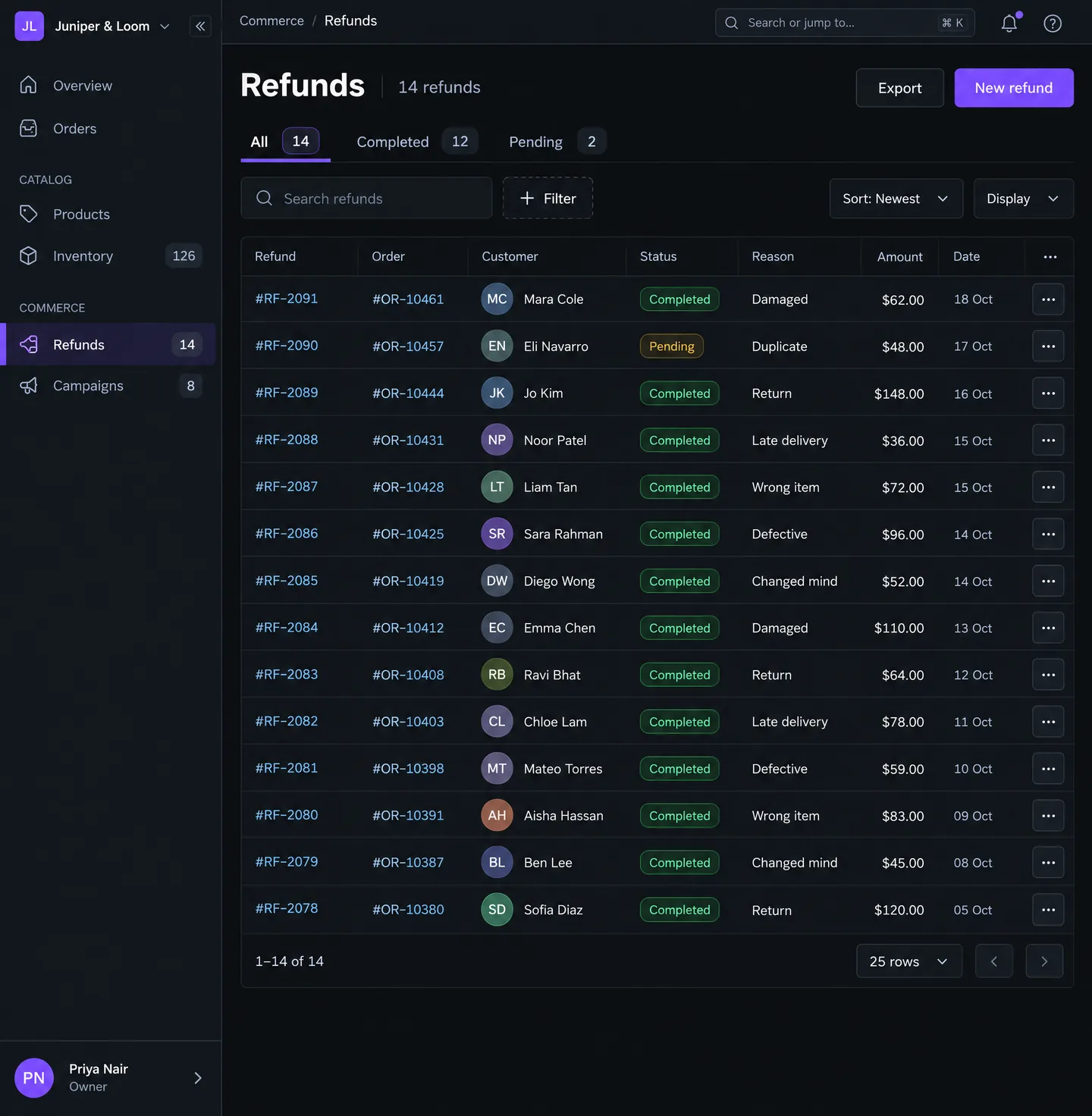
Task: Open table column options in header
Action: (1050, 257)
